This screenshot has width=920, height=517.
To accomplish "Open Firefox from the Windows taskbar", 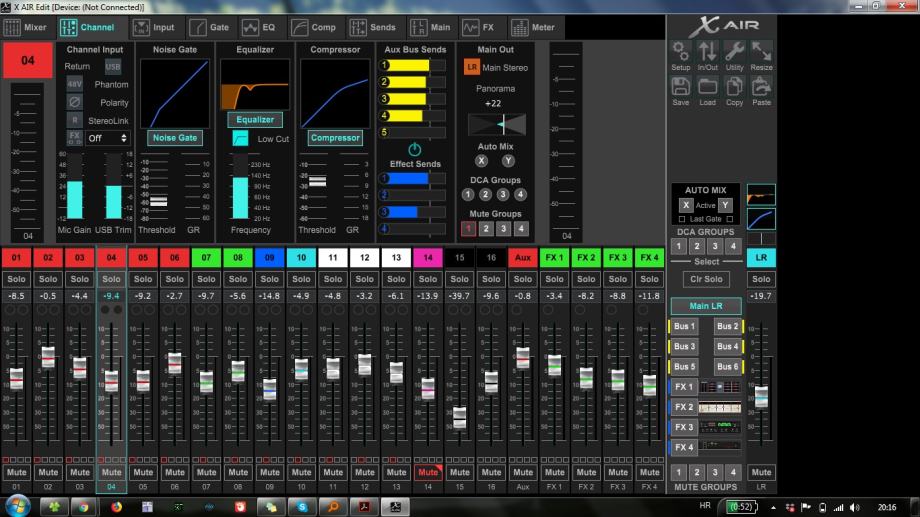I will pos(116,507).
